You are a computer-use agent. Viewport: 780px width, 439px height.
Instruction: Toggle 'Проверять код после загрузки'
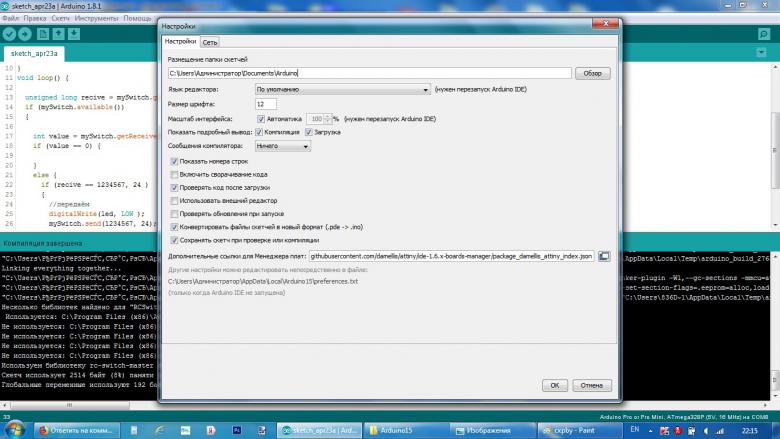pyautogui.click(x=174, y=188)
